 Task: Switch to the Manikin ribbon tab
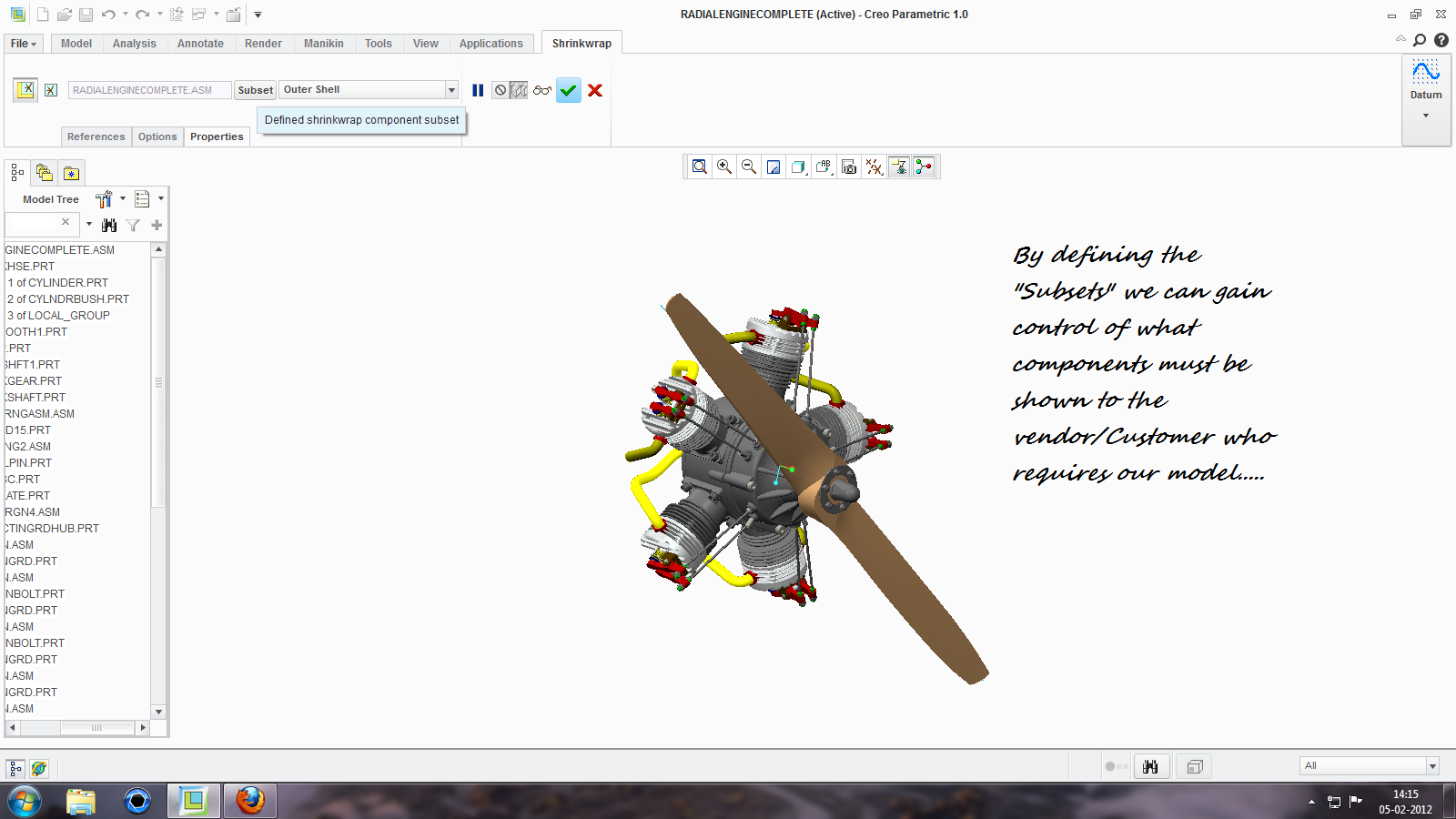click(x=324, y=44)
